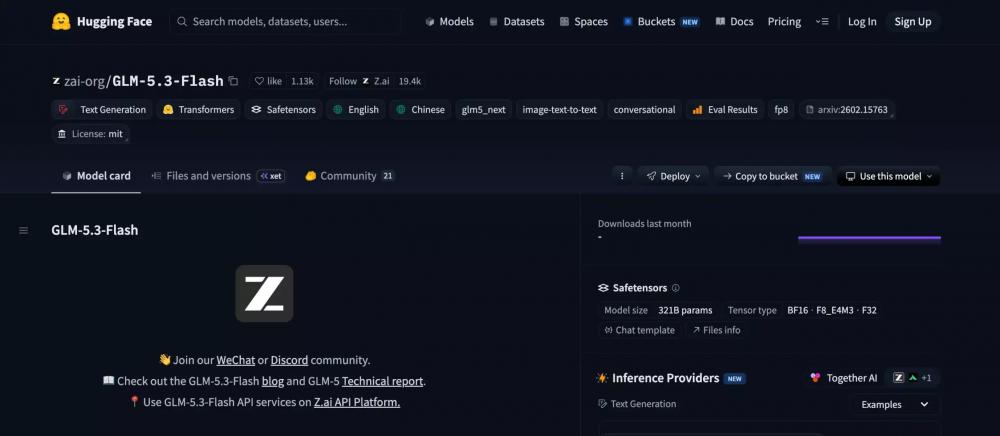This screenshot has width=1000, height=436.
Task: Open the 1.13k likes count
Action: [302, 81]
